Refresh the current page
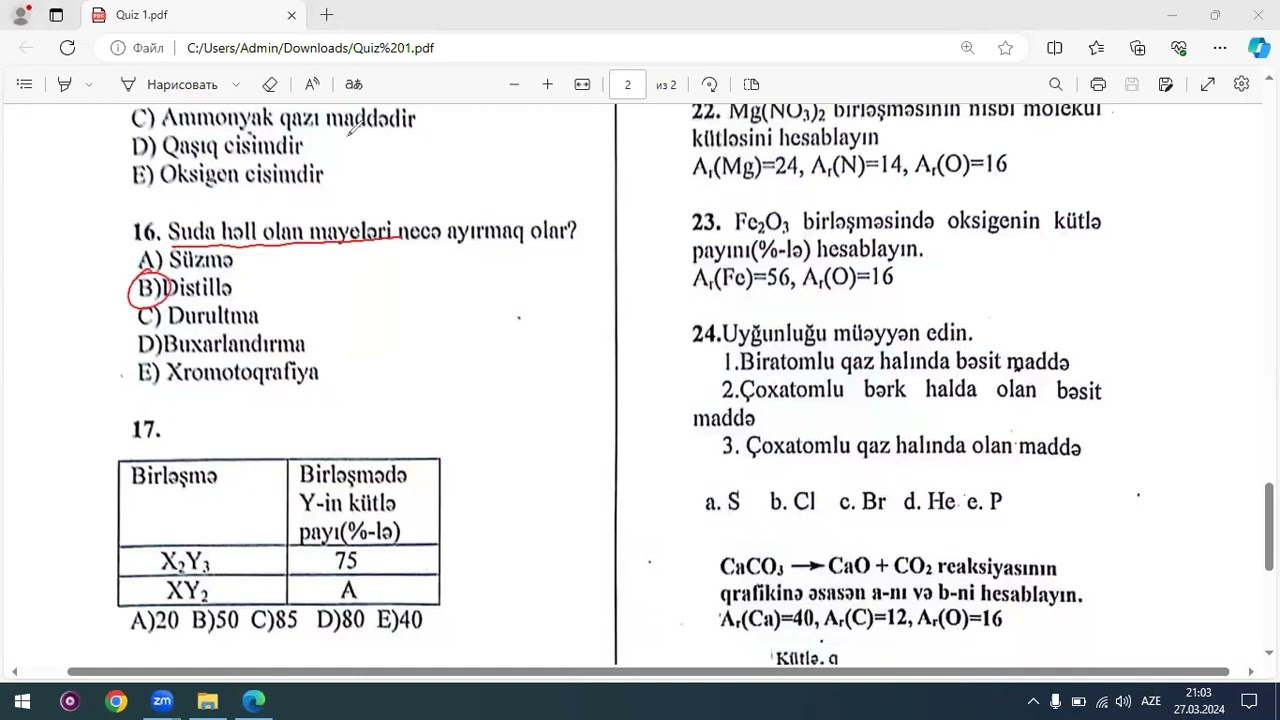 tap(67, 47)
